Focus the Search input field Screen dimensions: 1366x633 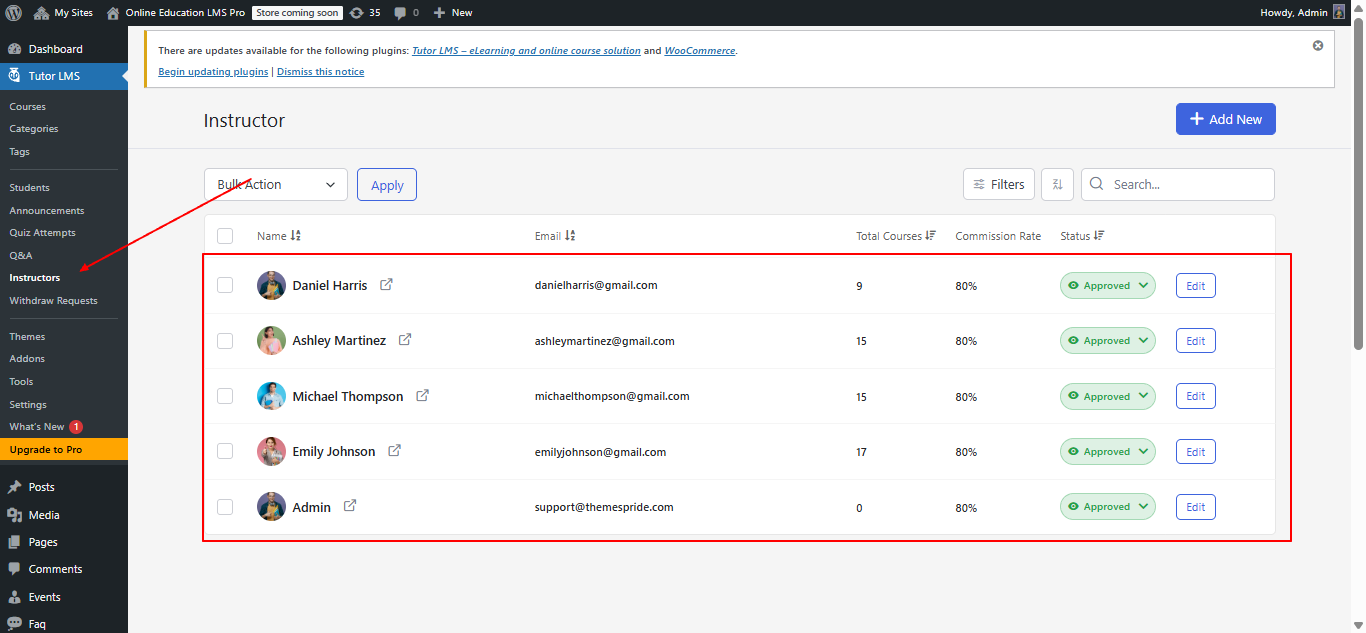coord(1187,185)
